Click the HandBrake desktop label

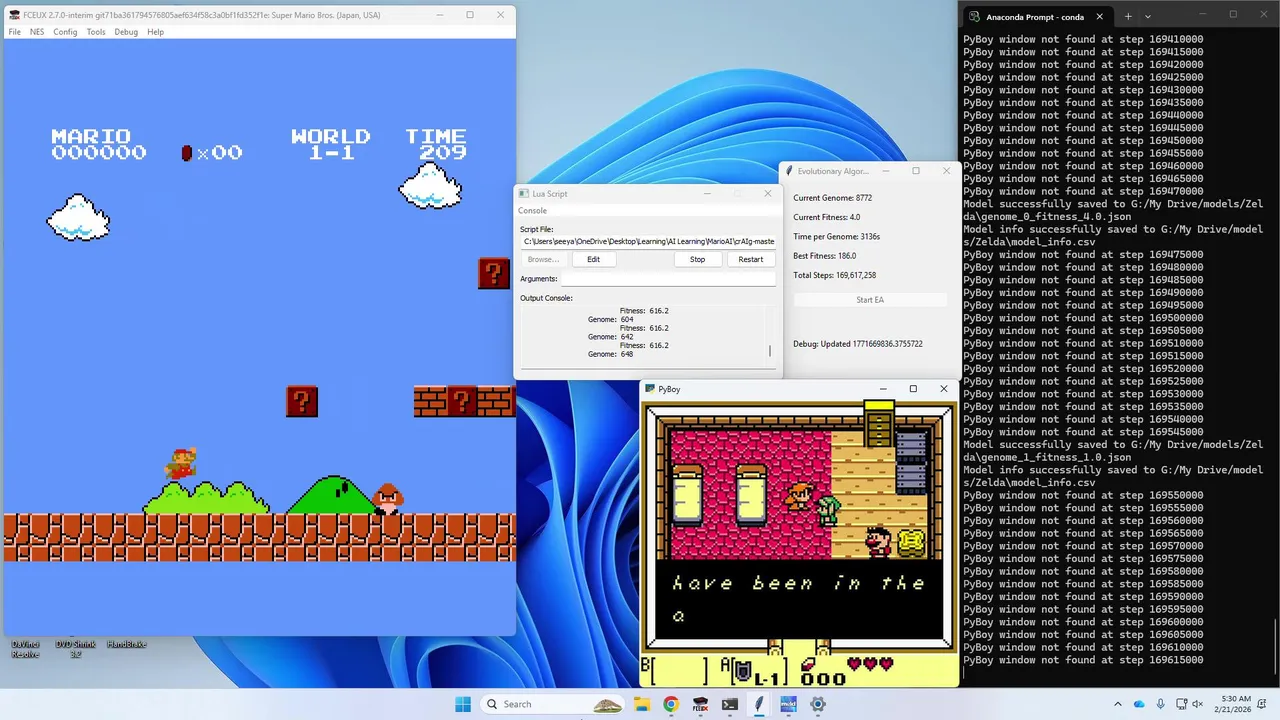126,644
